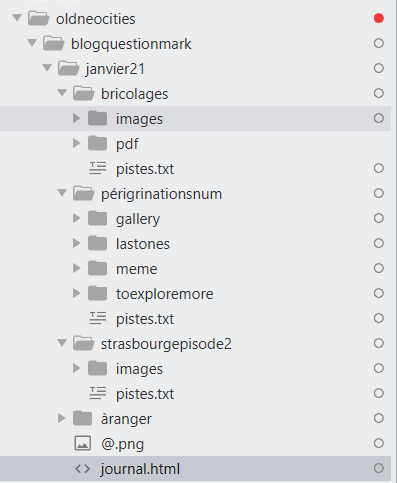397x483 pixels.
Task: Click the status circle next to blogquestionmark
Action: [379, 43]
